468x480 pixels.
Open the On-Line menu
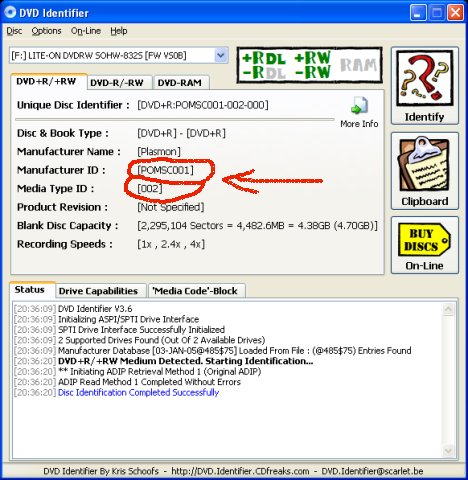(86, 31)
